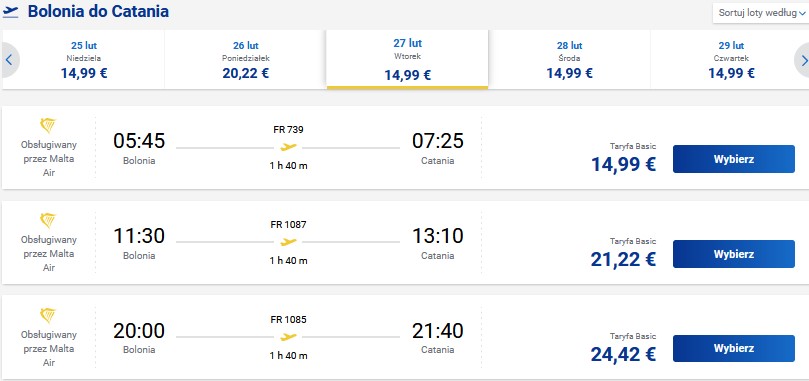Click the Ryanair harp logo on FR 1085 row
Viewport: 809px width, 381px height.
(47, 315)
